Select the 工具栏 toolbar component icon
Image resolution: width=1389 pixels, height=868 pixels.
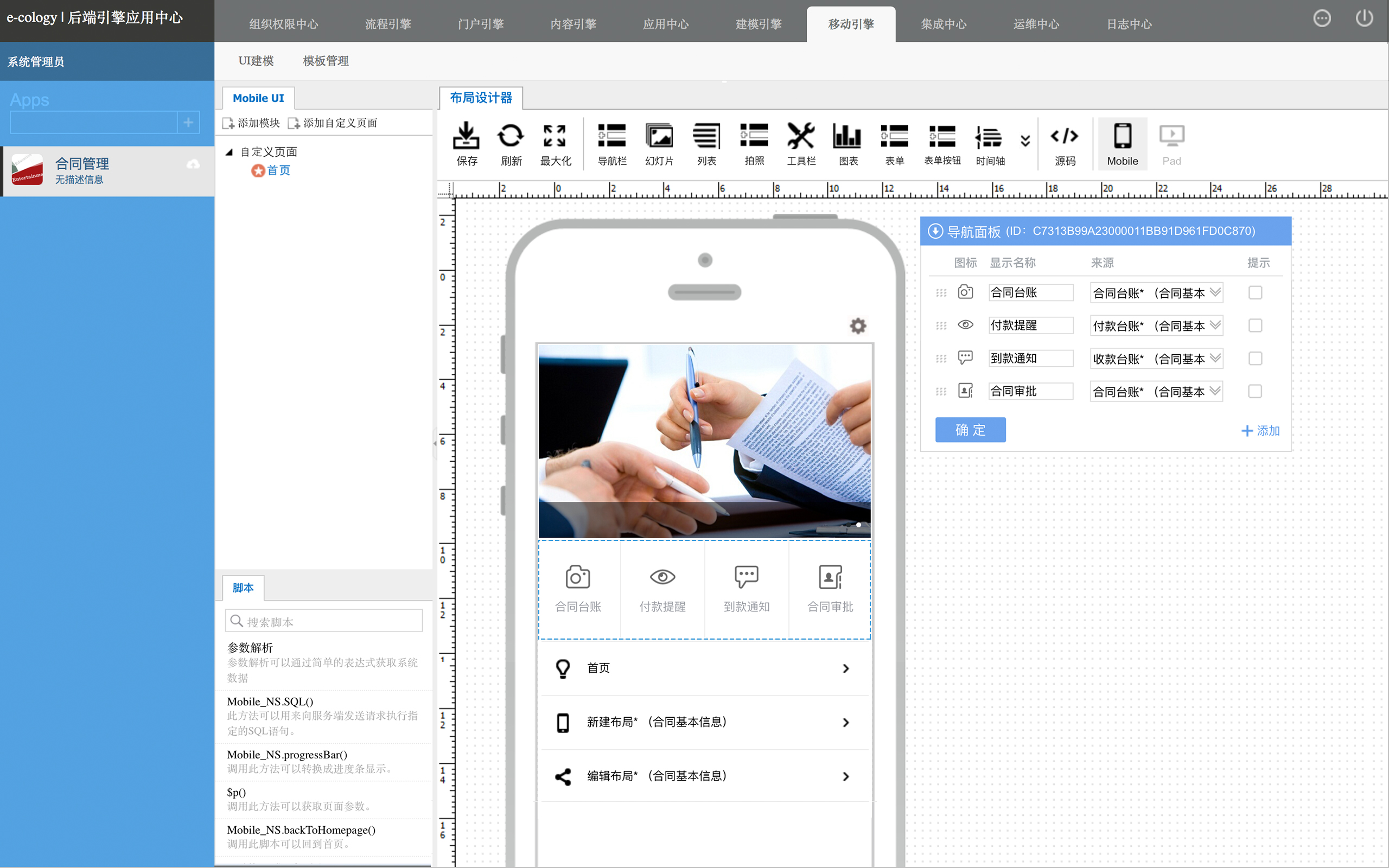(801, 143)
